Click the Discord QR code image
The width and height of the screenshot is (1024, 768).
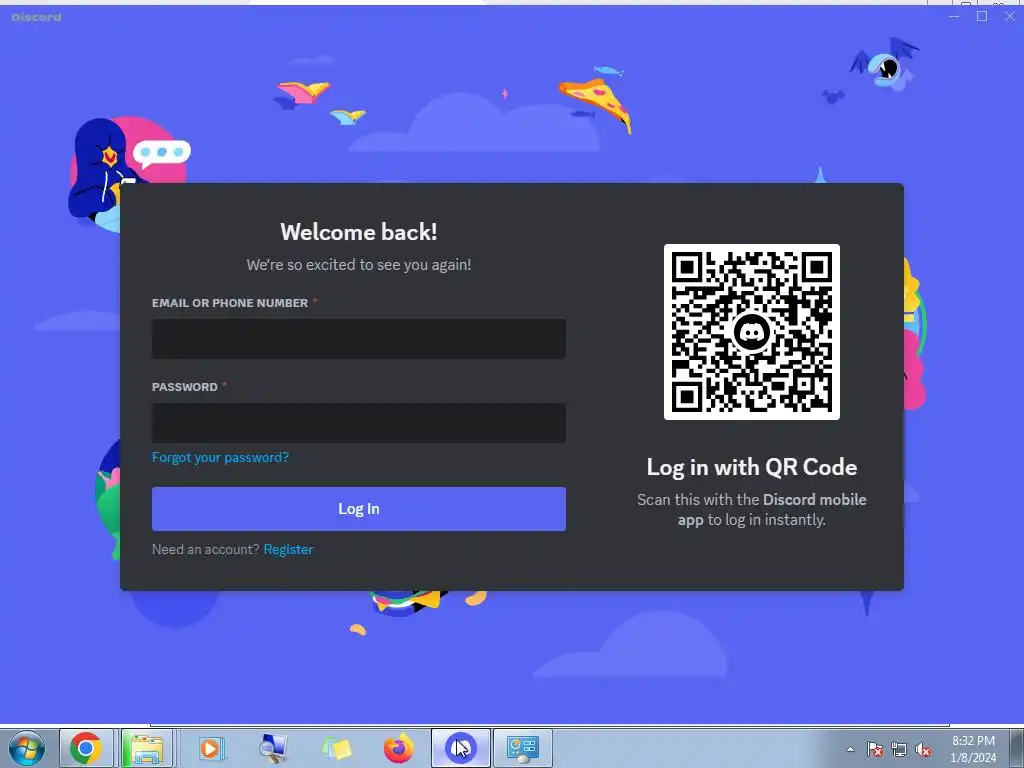pyautogui.click(x=752, y=332)
